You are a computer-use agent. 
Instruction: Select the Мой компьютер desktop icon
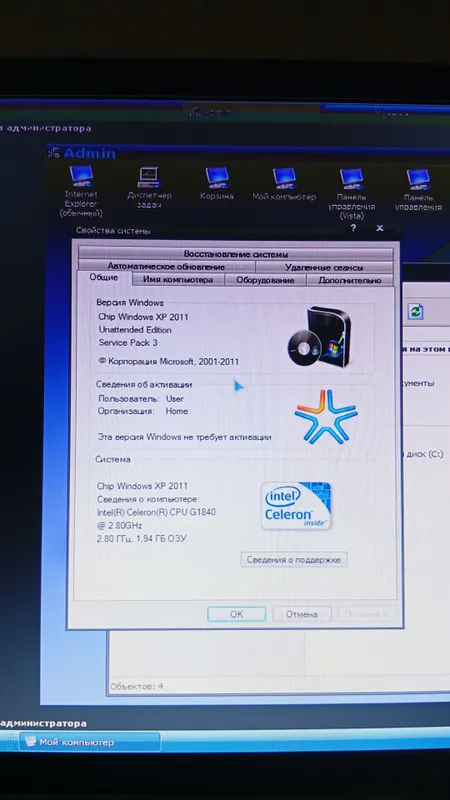[x=284, y=184]
